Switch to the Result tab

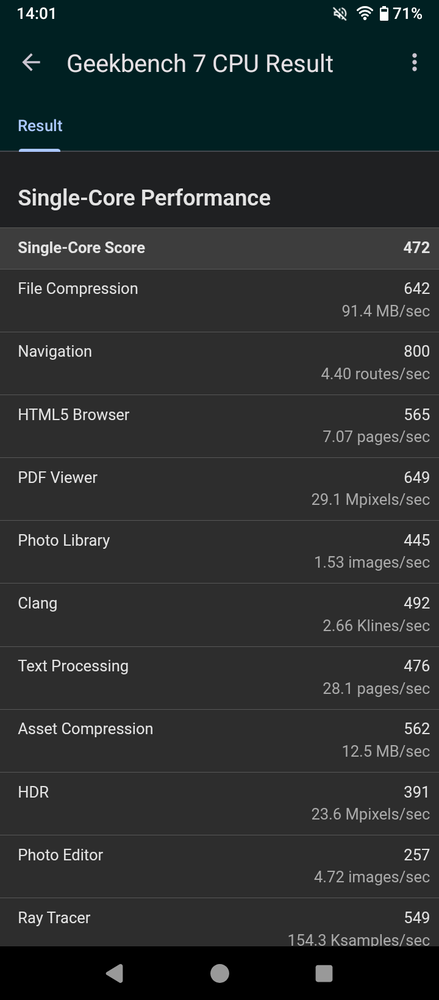[x=40, y=126]
